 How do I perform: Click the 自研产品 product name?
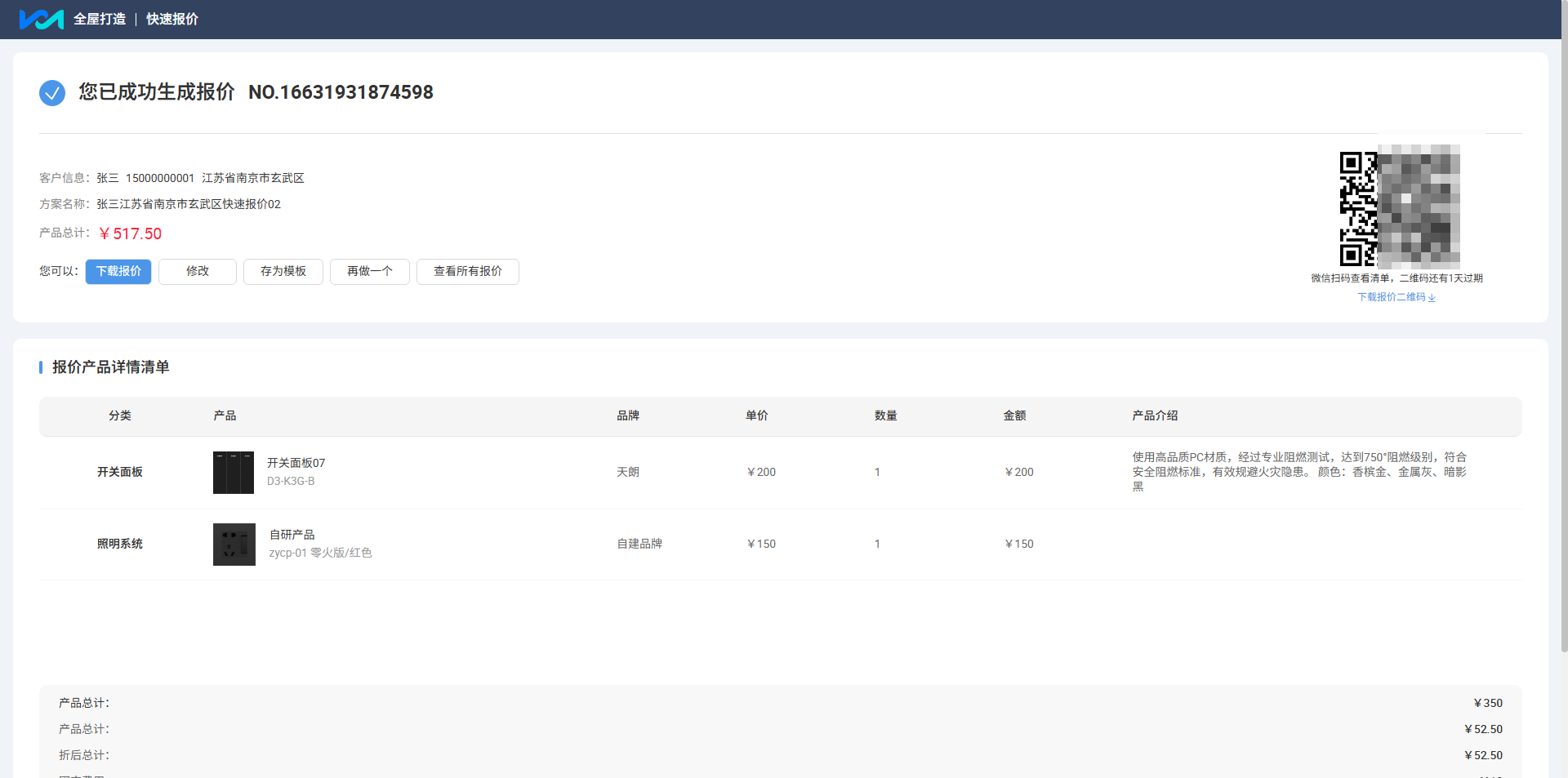pyautogui.click(x=292, y=535)
